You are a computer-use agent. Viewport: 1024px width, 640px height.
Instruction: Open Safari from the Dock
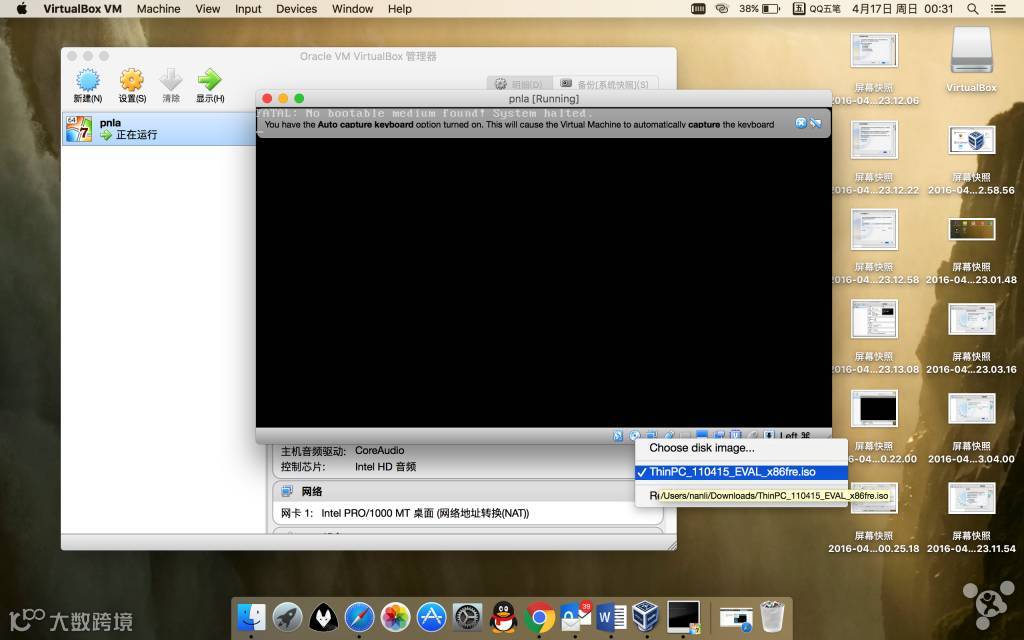point(359,616)
